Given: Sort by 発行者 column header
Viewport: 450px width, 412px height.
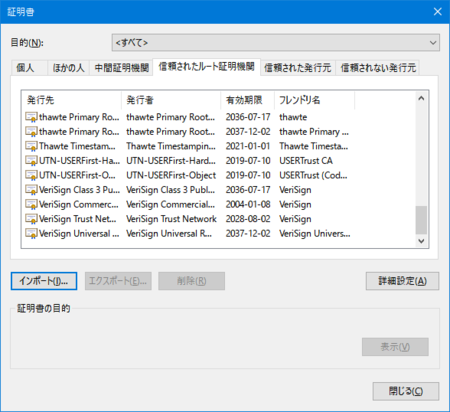Looking at the screenshot, I should point(171,100).
